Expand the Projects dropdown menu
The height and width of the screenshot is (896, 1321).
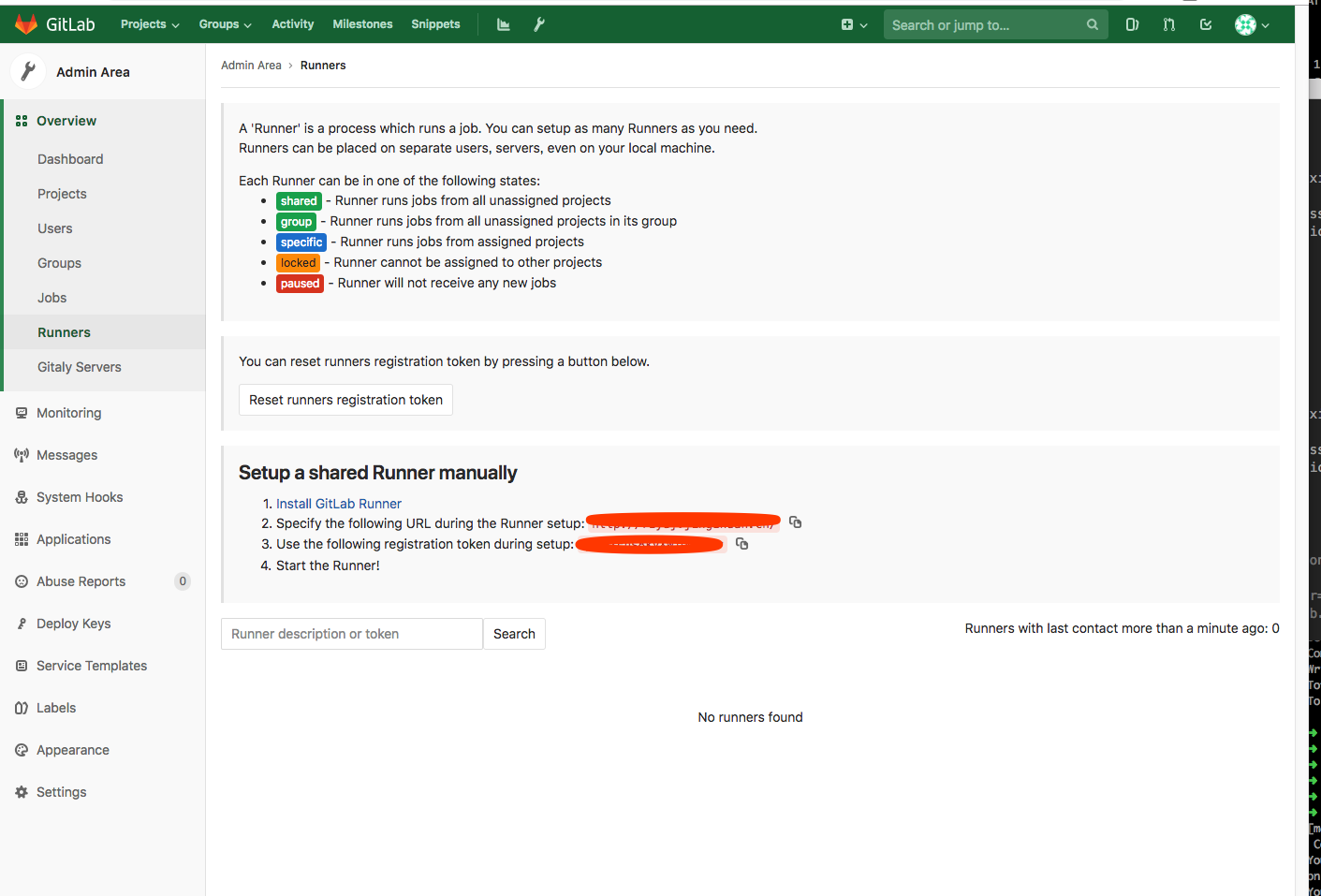click(x=149, y=23)
